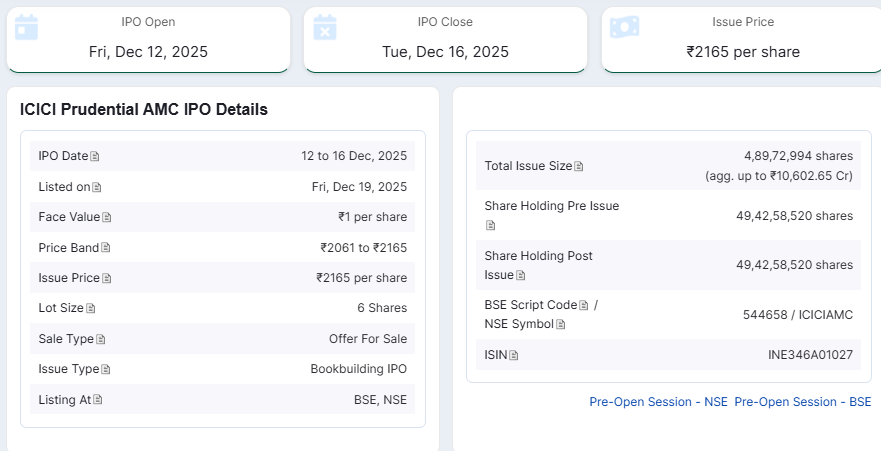This screenshot has width=881, height=451.
Task: Click the Price Band info icon
Action: pos(106,248)
